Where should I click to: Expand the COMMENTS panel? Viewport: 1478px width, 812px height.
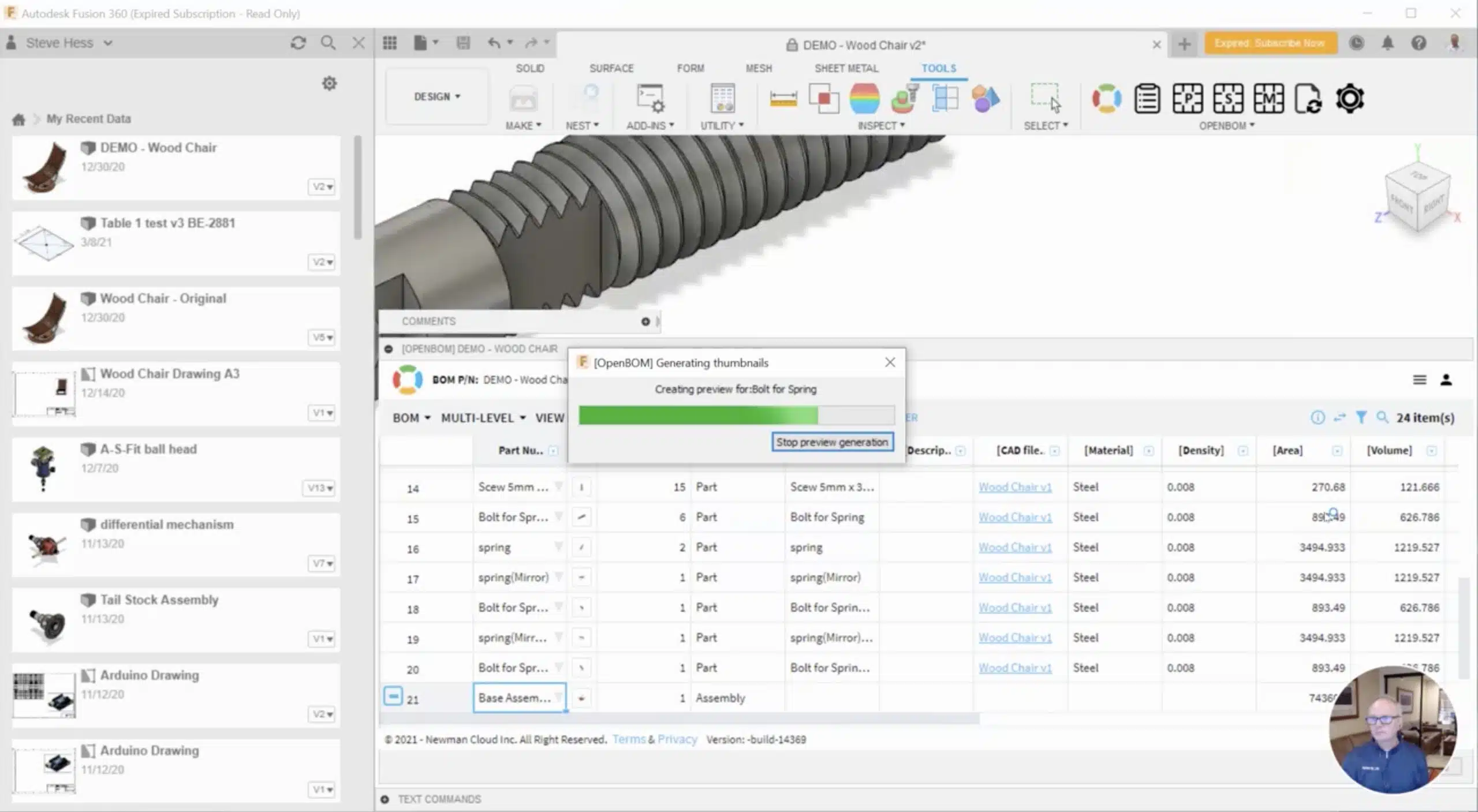click(645, 321)
